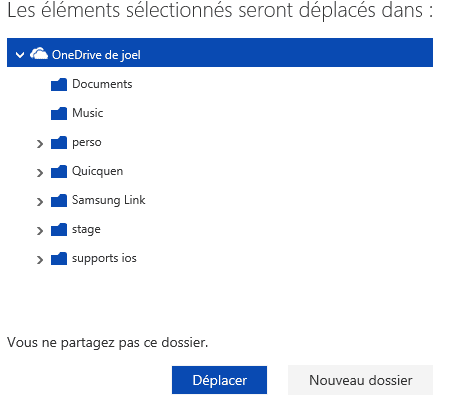This screenshot has width=453, height=396.
Task: Collapse the OneDrive de joel tree
Action: coord(20,55)
